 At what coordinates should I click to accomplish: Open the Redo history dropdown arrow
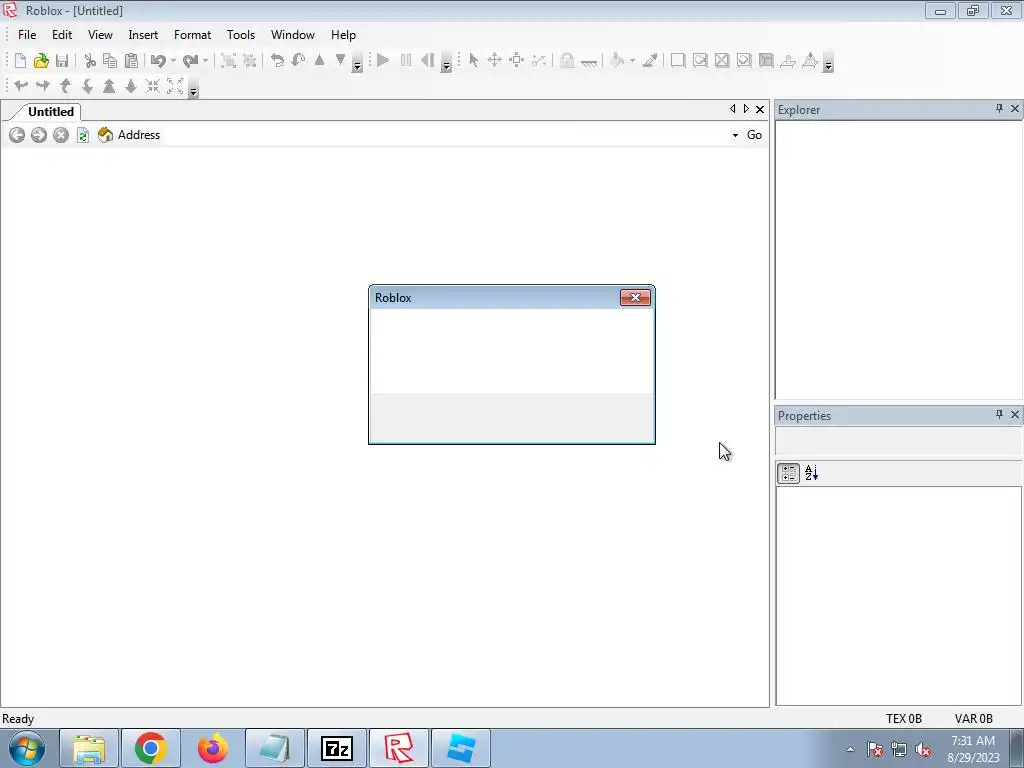click(205, 61)
